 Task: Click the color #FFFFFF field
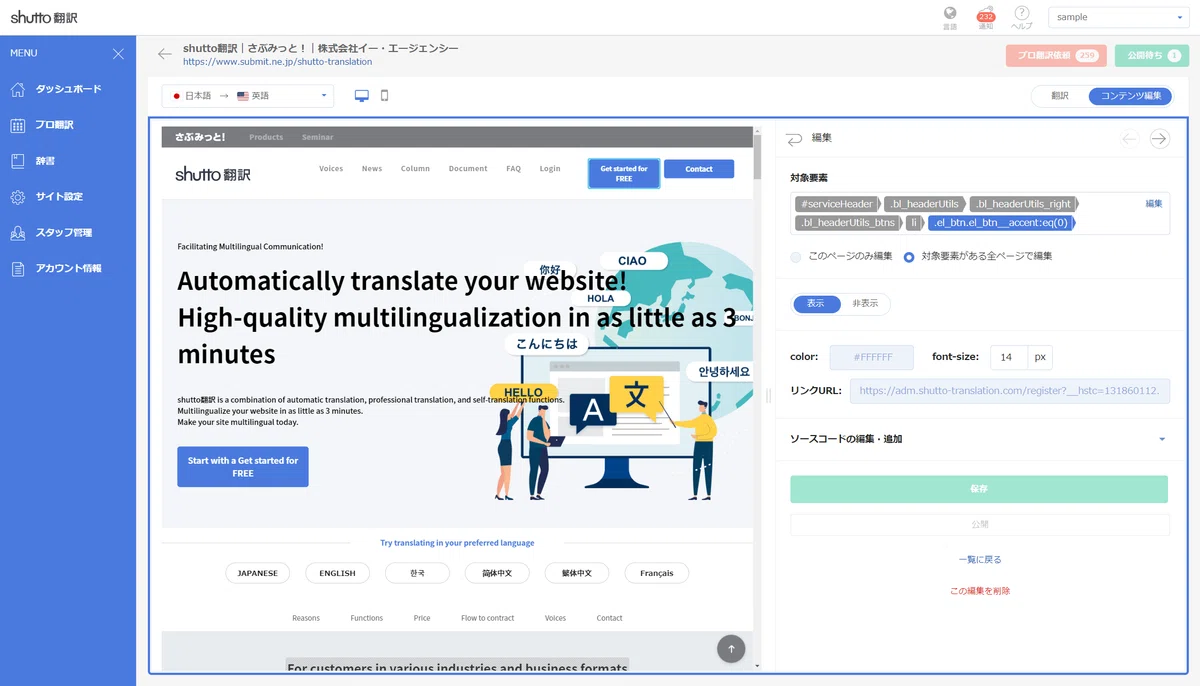pos(872,357)
